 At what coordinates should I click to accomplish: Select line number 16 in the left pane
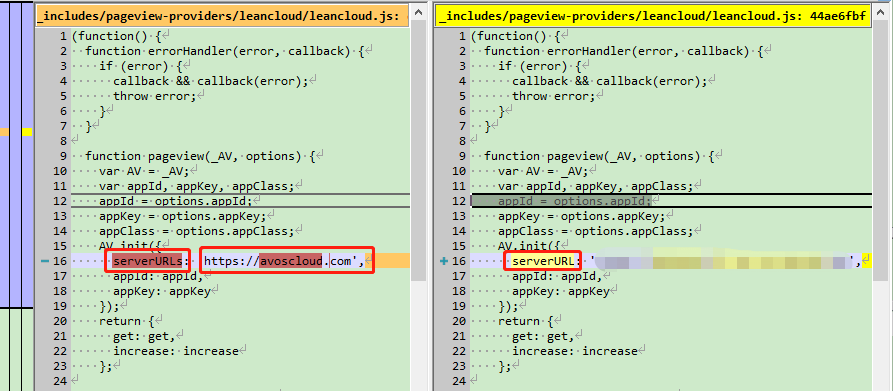[59, 261]
